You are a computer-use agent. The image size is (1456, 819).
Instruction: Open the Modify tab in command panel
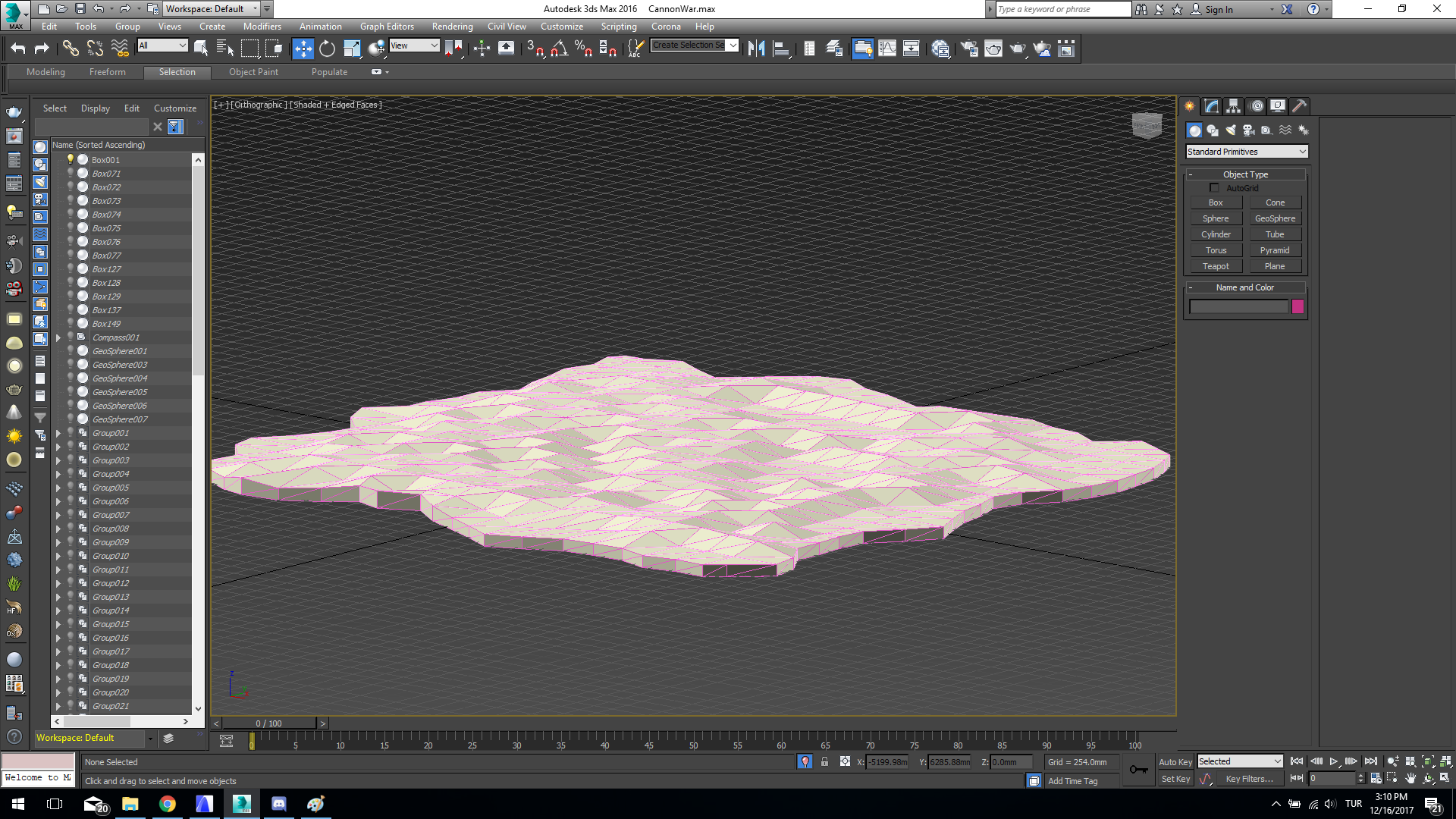point(1212,106)
